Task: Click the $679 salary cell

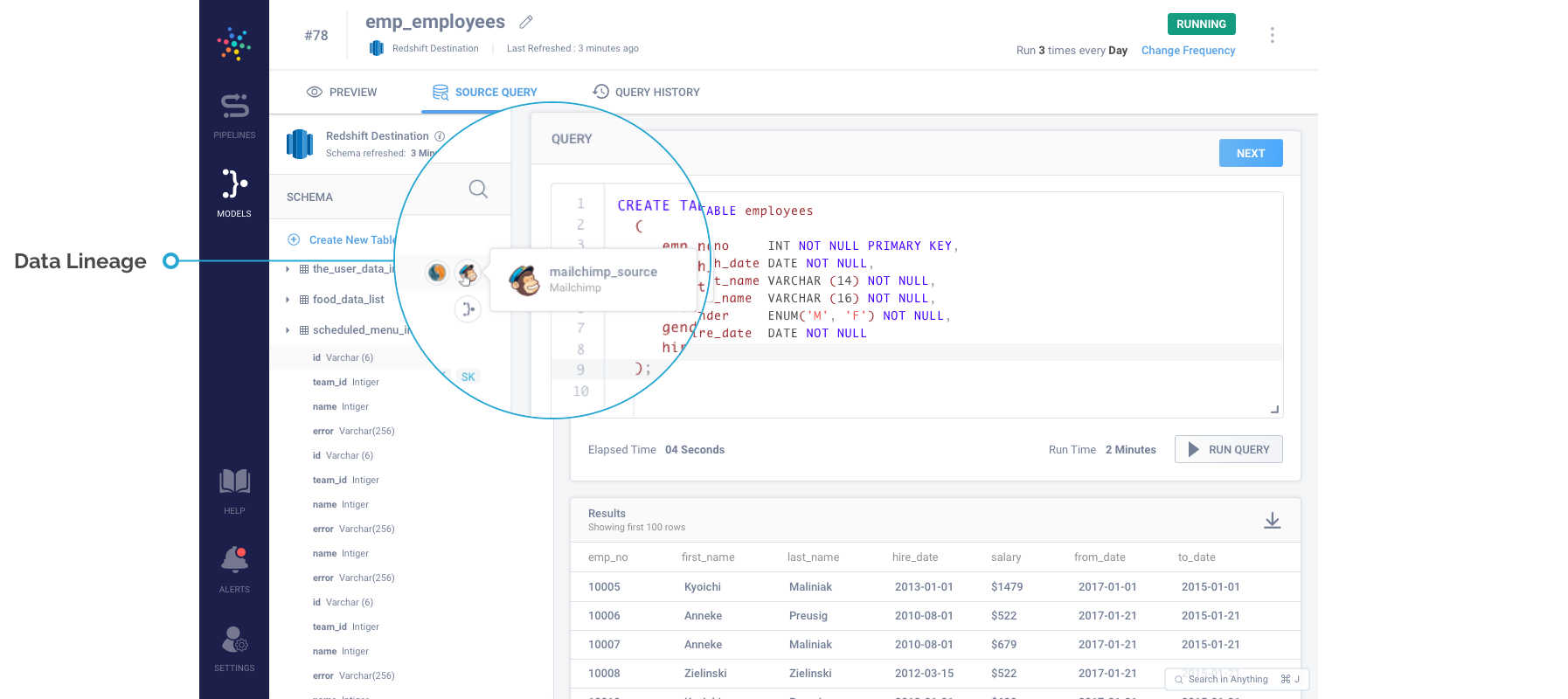Action: click(1003, 645)
